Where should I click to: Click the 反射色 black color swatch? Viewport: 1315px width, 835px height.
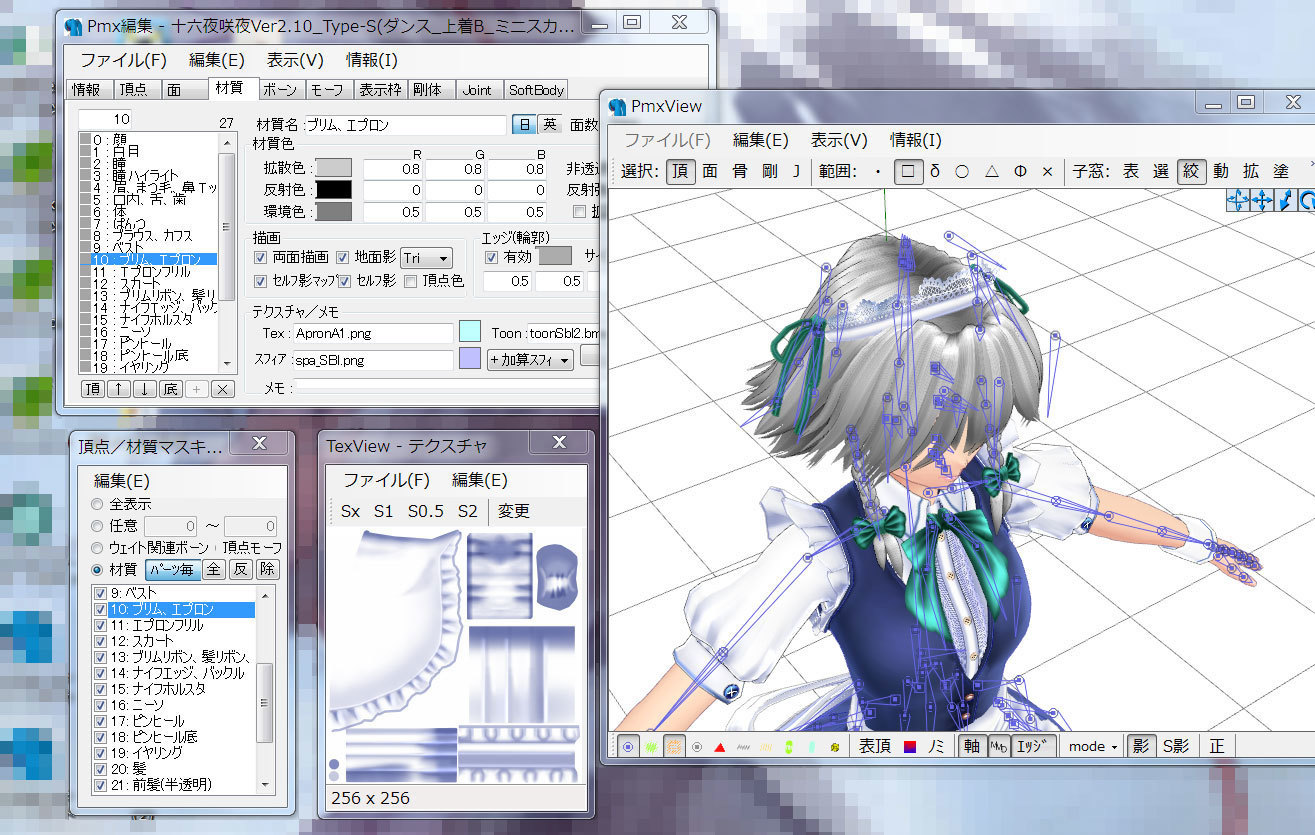[x=334, y=190]
